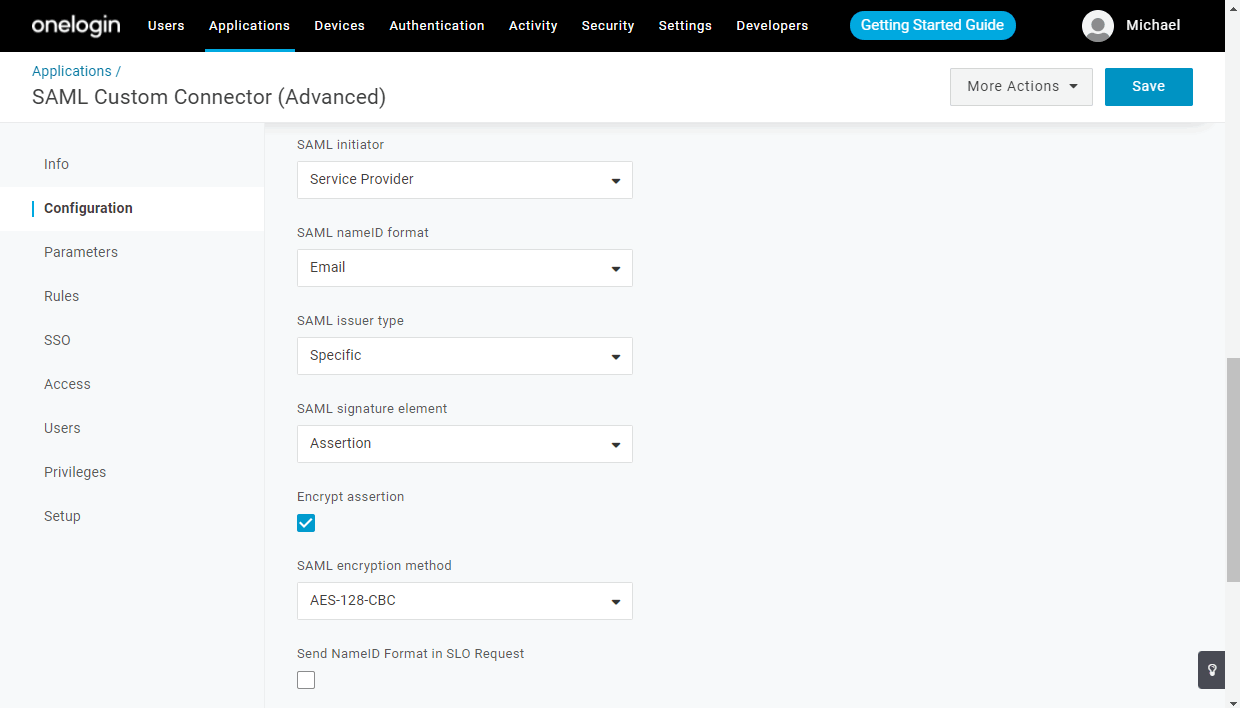Expand the SAML nameID format dropdown
Image resolution: width=1240 pixels, height=708 pixels.
point(464,268)
